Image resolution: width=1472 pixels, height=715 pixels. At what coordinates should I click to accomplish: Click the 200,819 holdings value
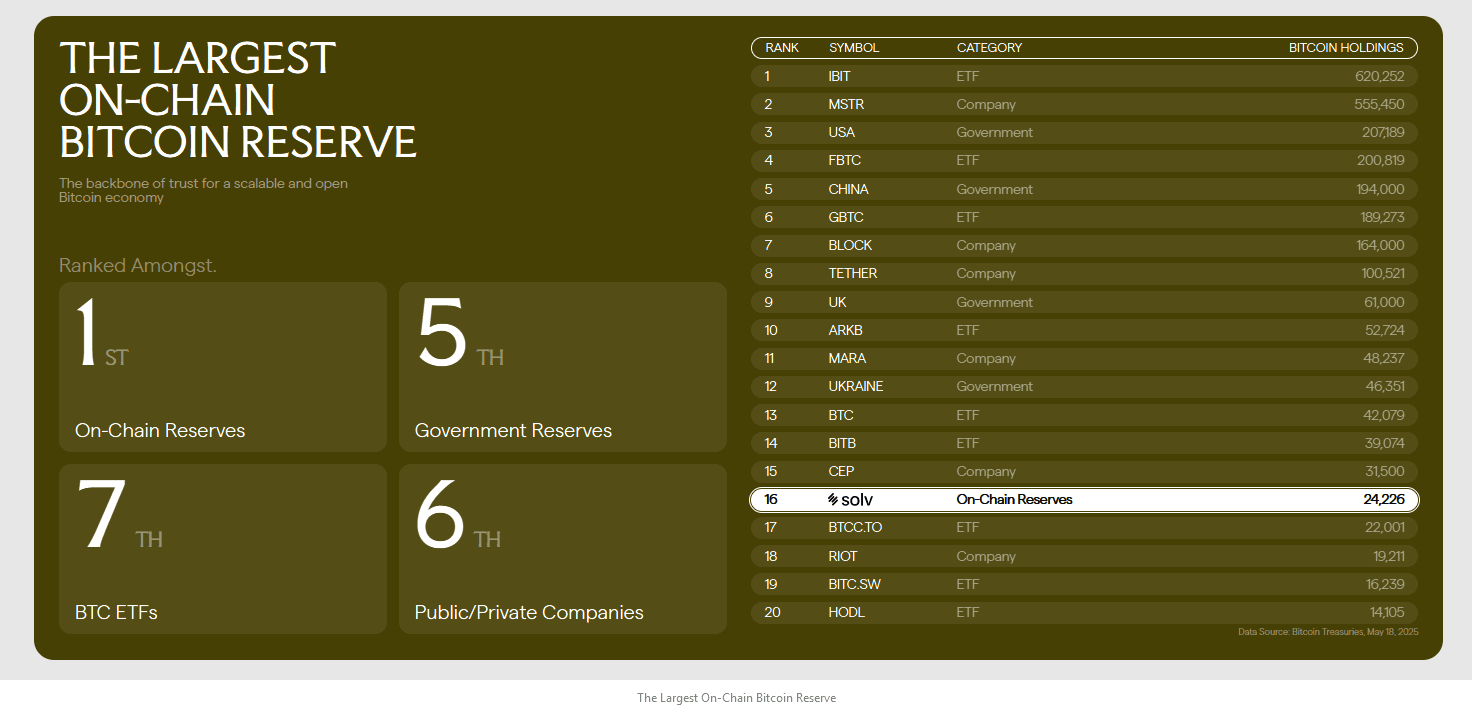[1381, 160]
